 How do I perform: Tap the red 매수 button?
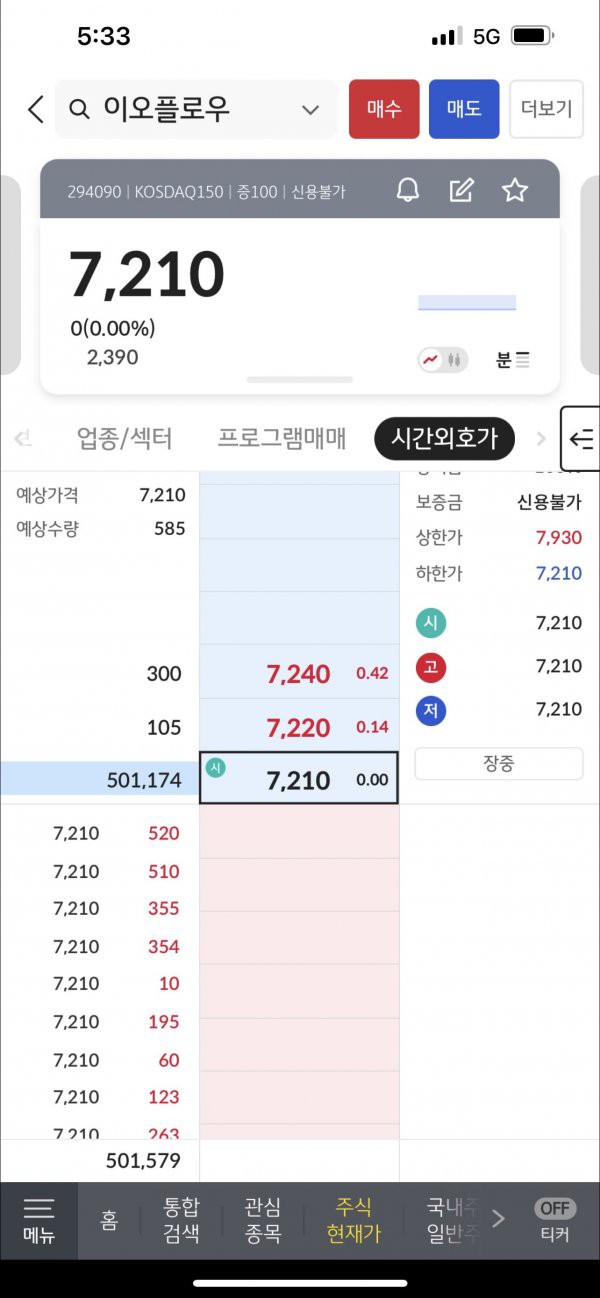point(384,109)
